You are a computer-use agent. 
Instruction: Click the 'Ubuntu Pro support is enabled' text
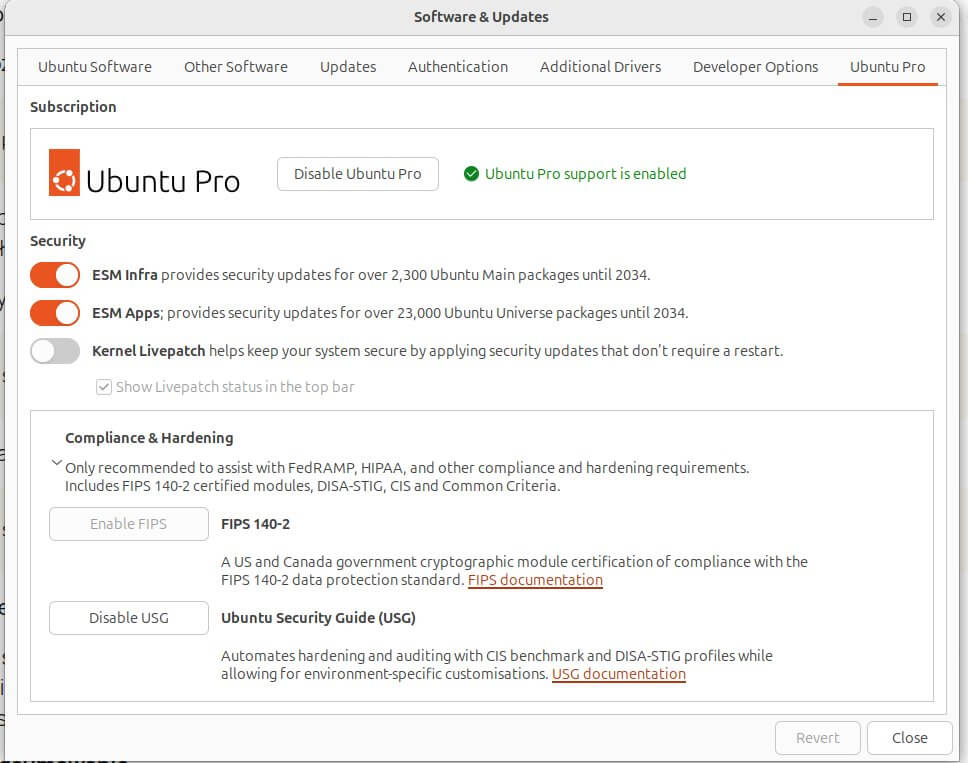[585, 174]
